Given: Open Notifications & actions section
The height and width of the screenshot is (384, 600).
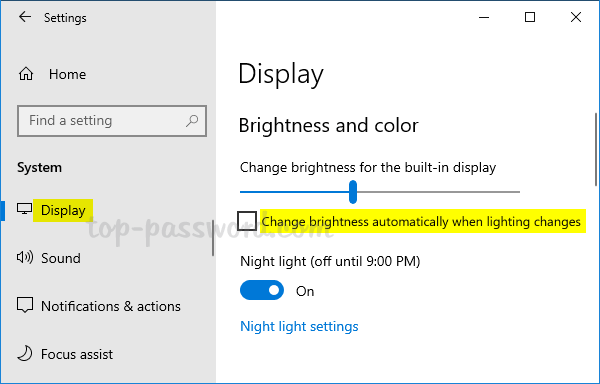Looking at the screenshot, I should [x=111, y=306].
